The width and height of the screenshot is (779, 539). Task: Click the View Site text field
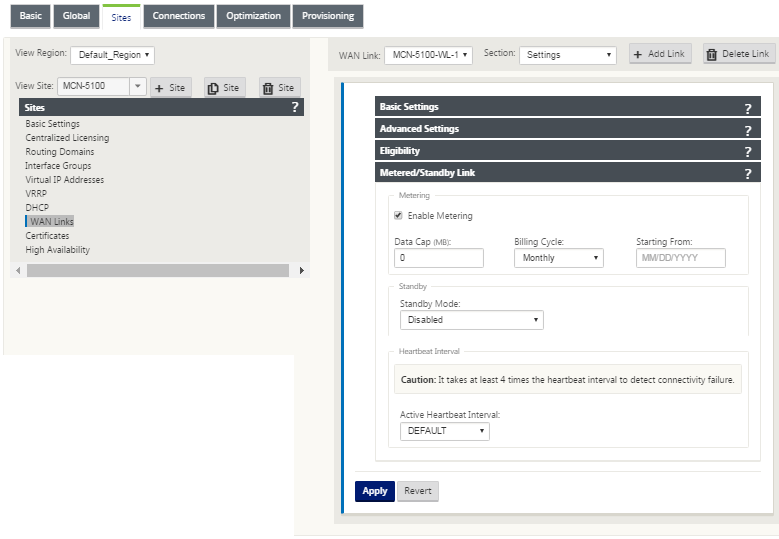click(x=94, y=86)
